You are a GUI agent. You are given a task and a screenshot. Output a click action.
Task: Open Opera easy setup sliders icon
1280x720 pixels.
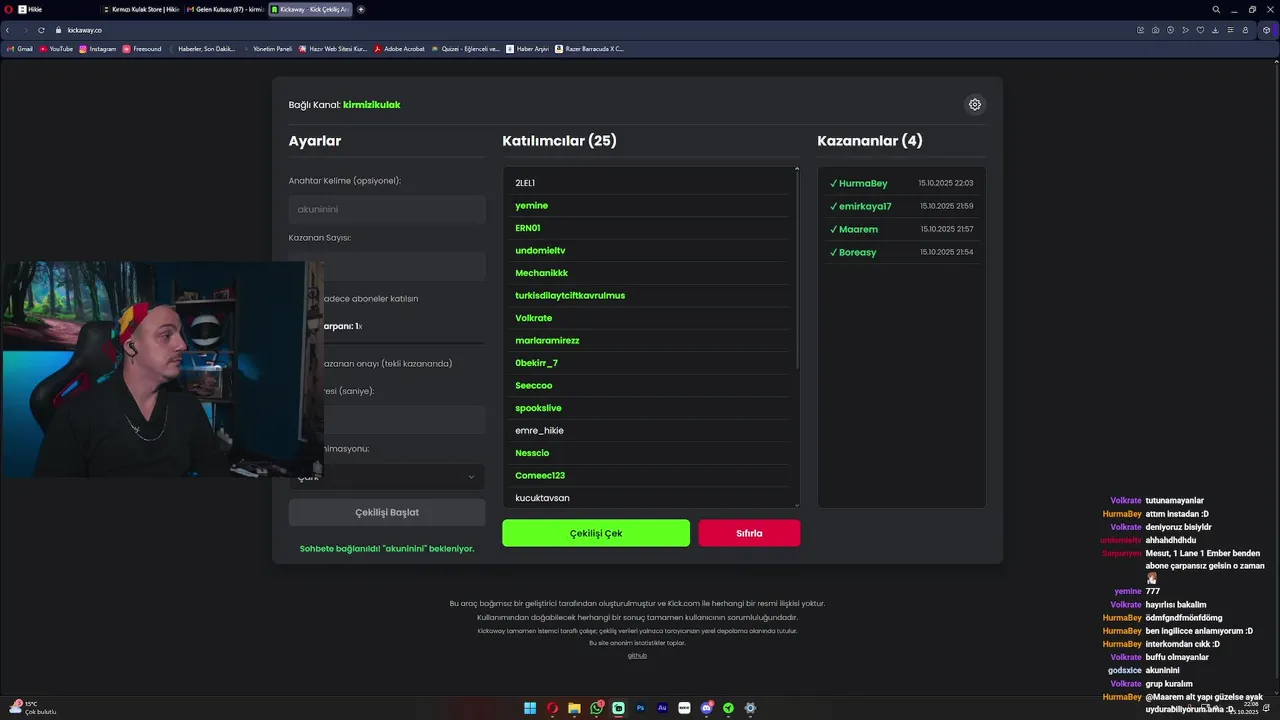[x=1230, y=30]
